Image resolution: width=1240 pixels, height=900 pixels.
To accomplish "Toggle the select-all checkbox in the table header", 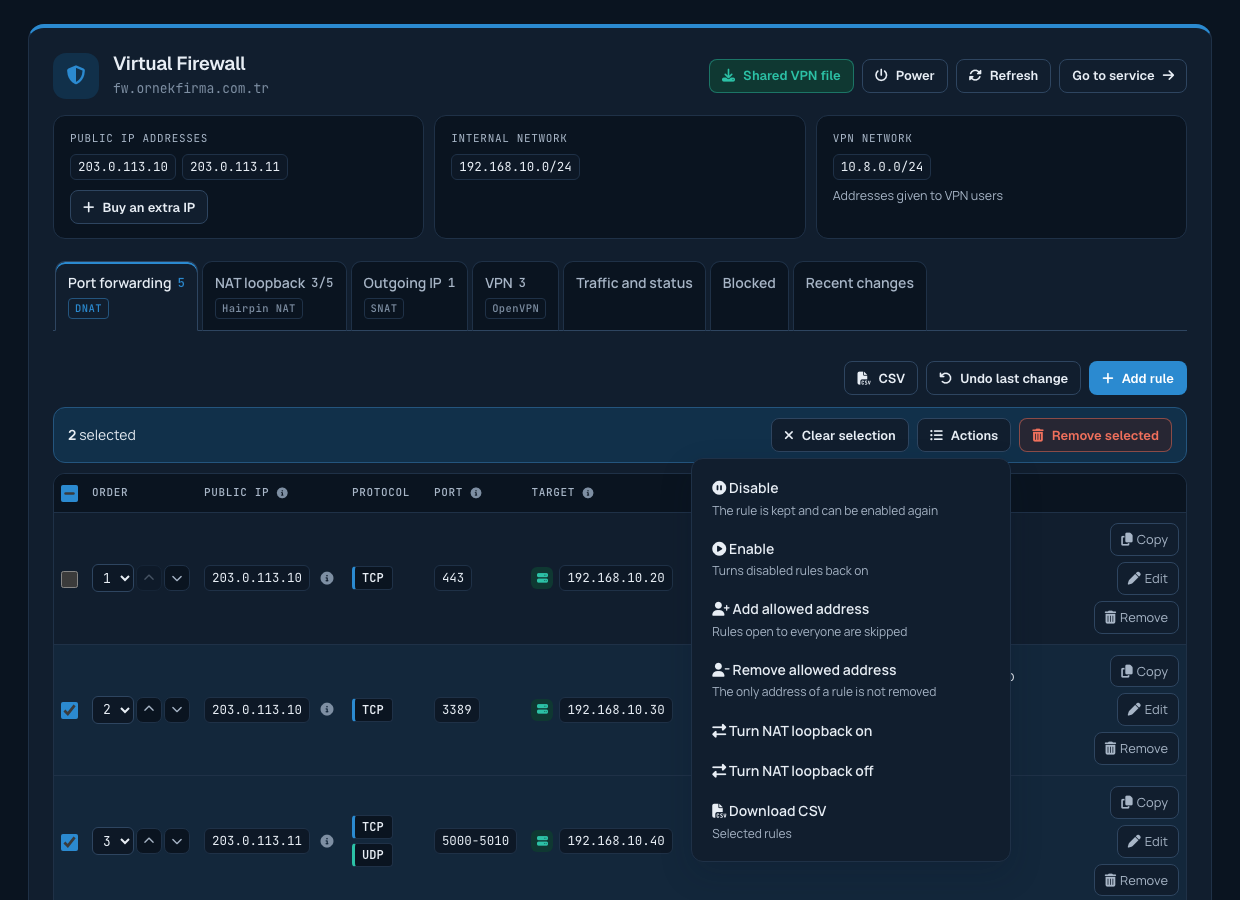I will (x=70, y=493).
